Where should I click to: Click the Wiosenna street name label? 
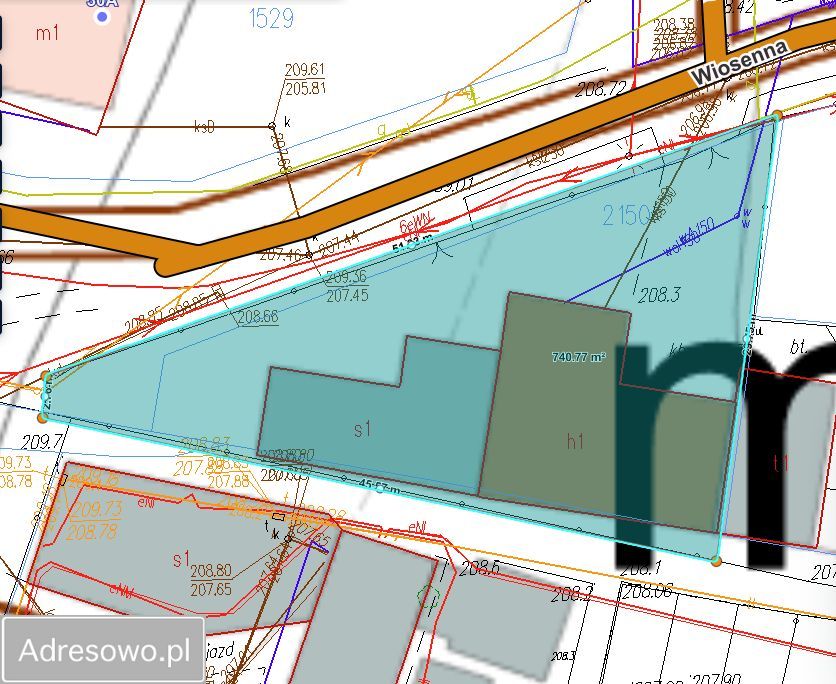pos(739,62)
